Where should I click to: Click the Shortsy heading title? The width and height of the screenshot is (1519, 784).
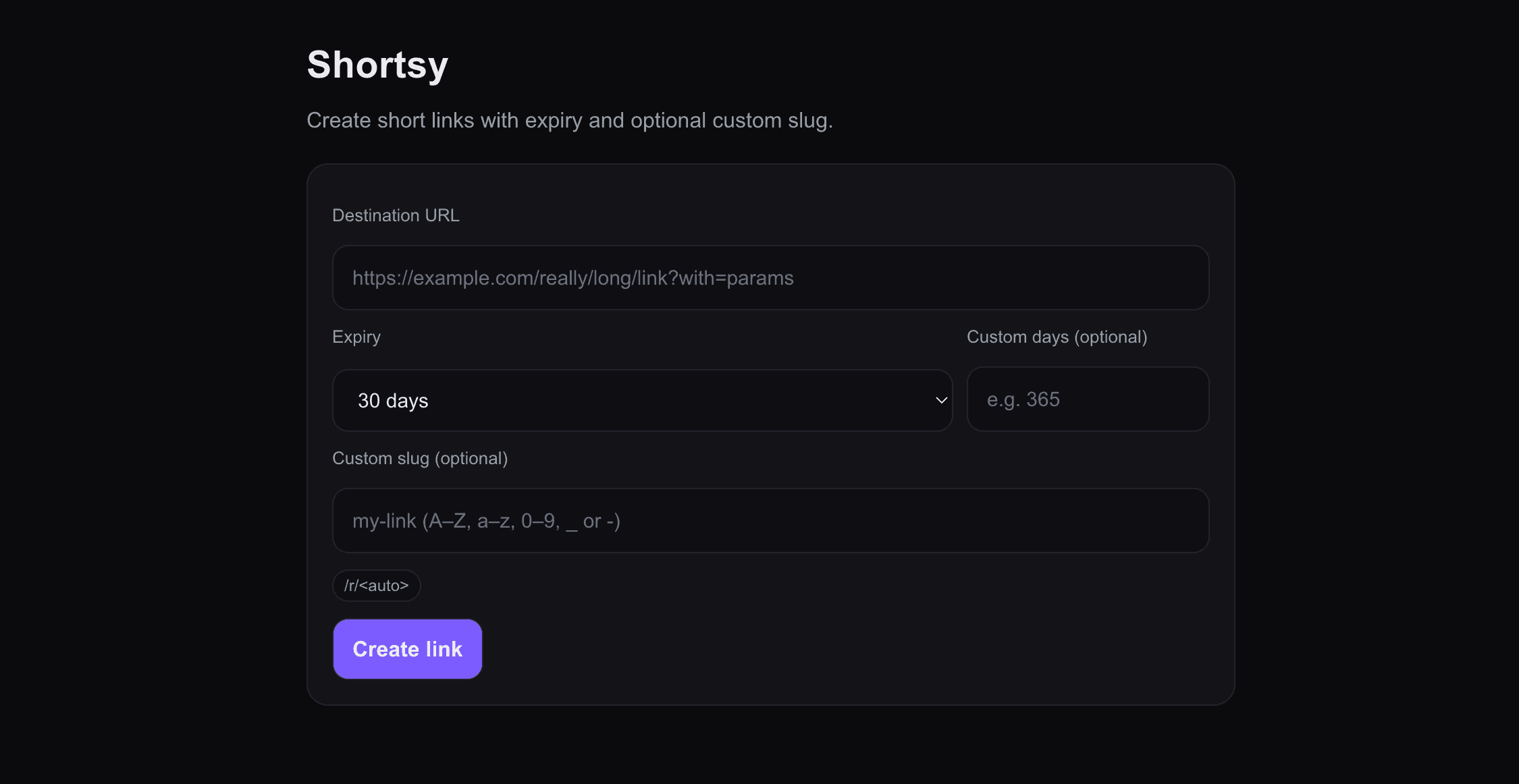click(x=377, y=65)
